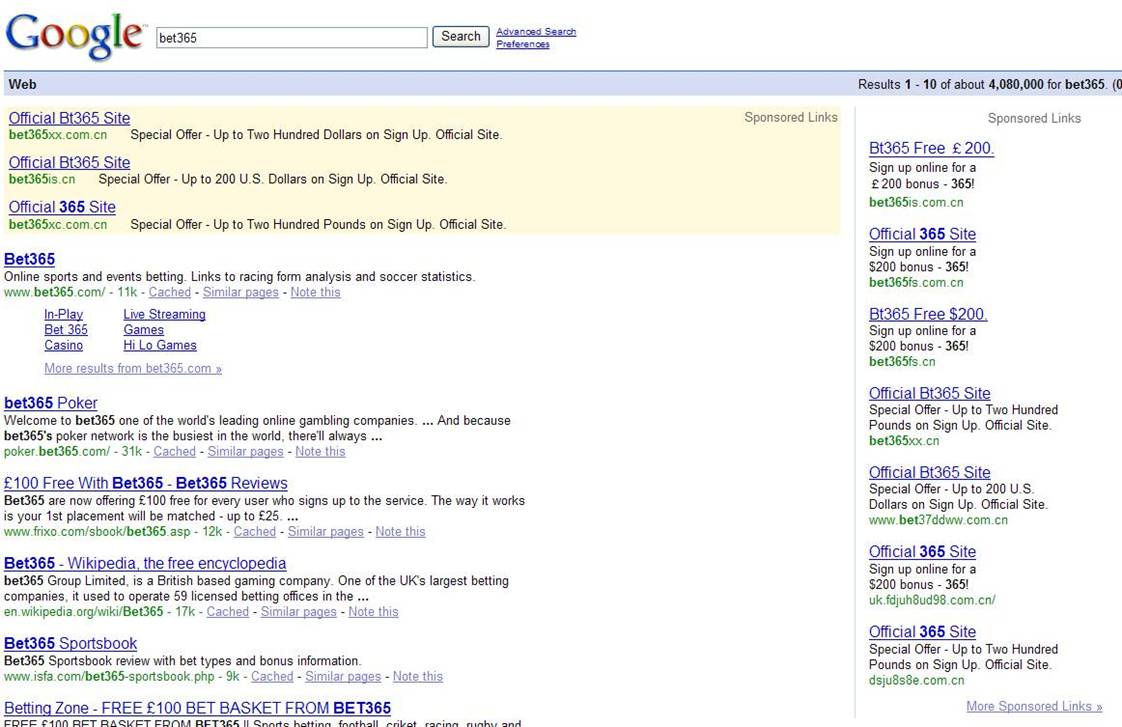Open the Betting Zone FREE £100 BET BASKET result
This screenshot has height=727, width=1122.
pos(197,708)
